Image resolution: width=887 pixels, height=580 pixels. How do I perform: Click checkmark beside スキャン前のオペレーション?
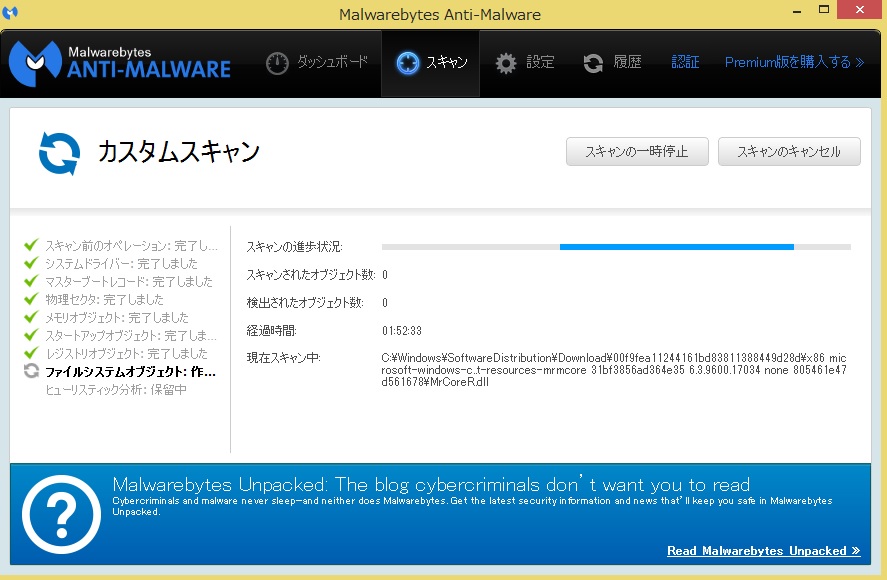(x=31, y=245)
